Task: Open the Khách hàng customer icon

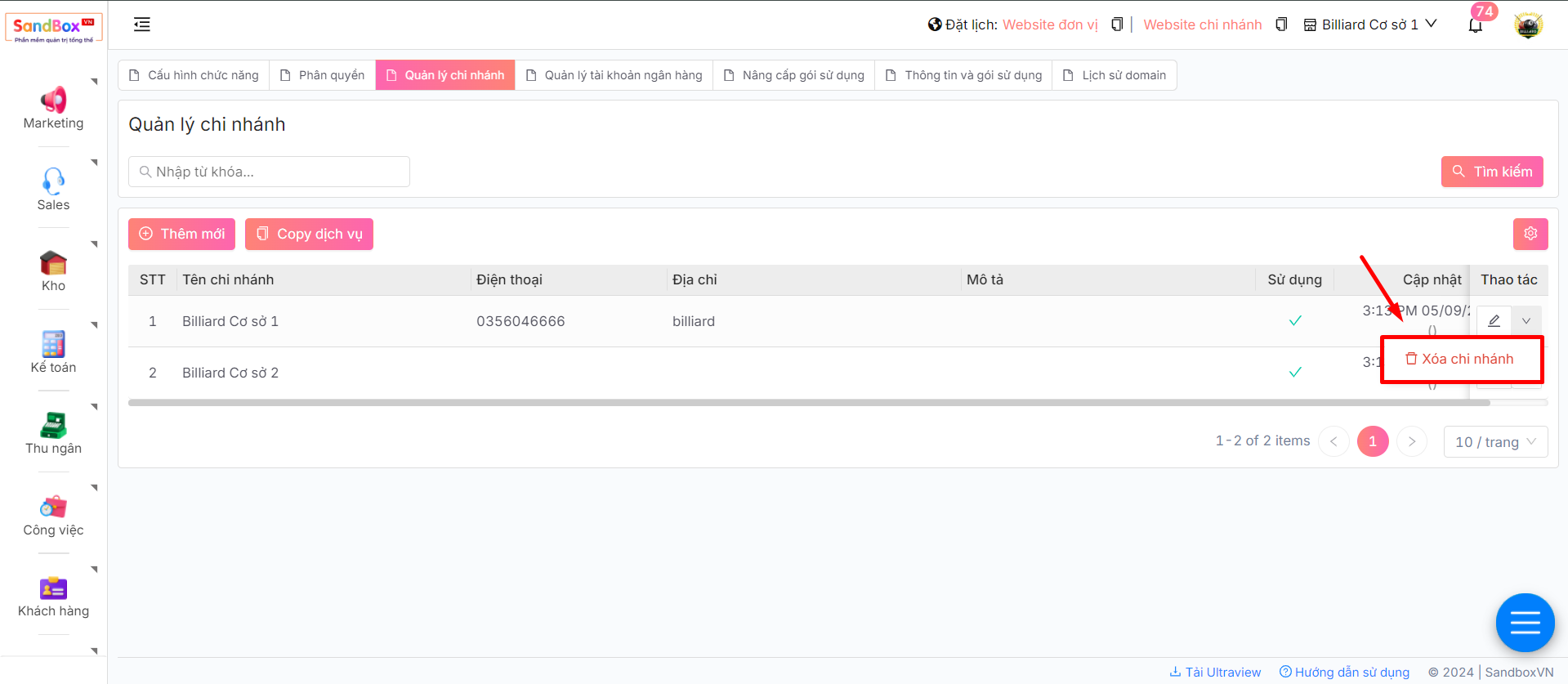Action: point(53,588)
